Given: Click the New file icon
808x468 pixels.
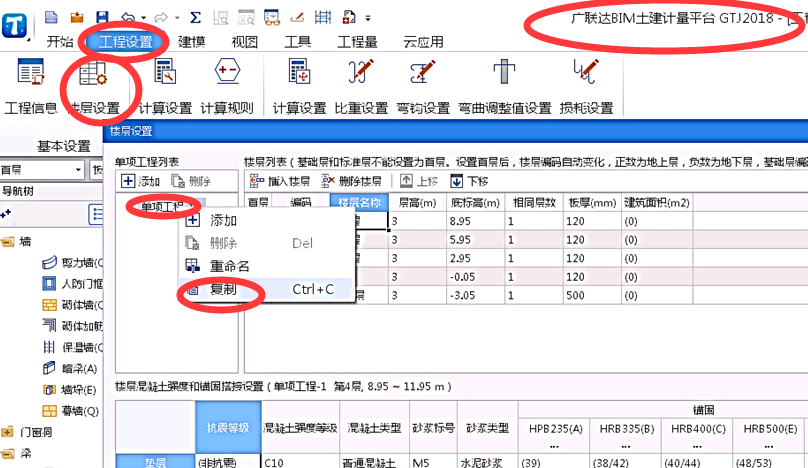Looking at the screenshot, I should 51,18.
